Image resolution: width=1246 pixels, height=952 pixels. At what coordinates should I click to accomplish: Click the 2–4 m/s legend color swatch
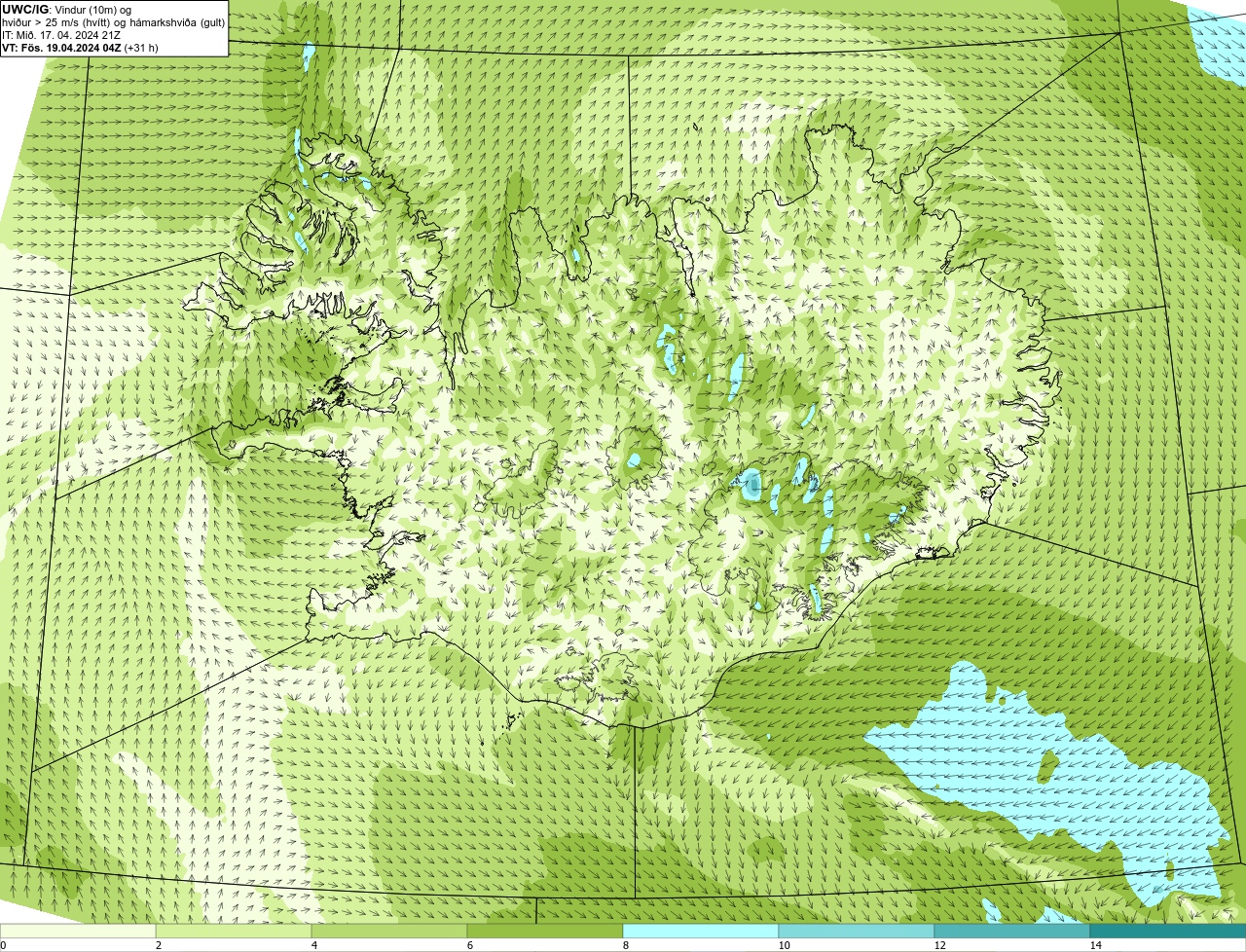234,932
